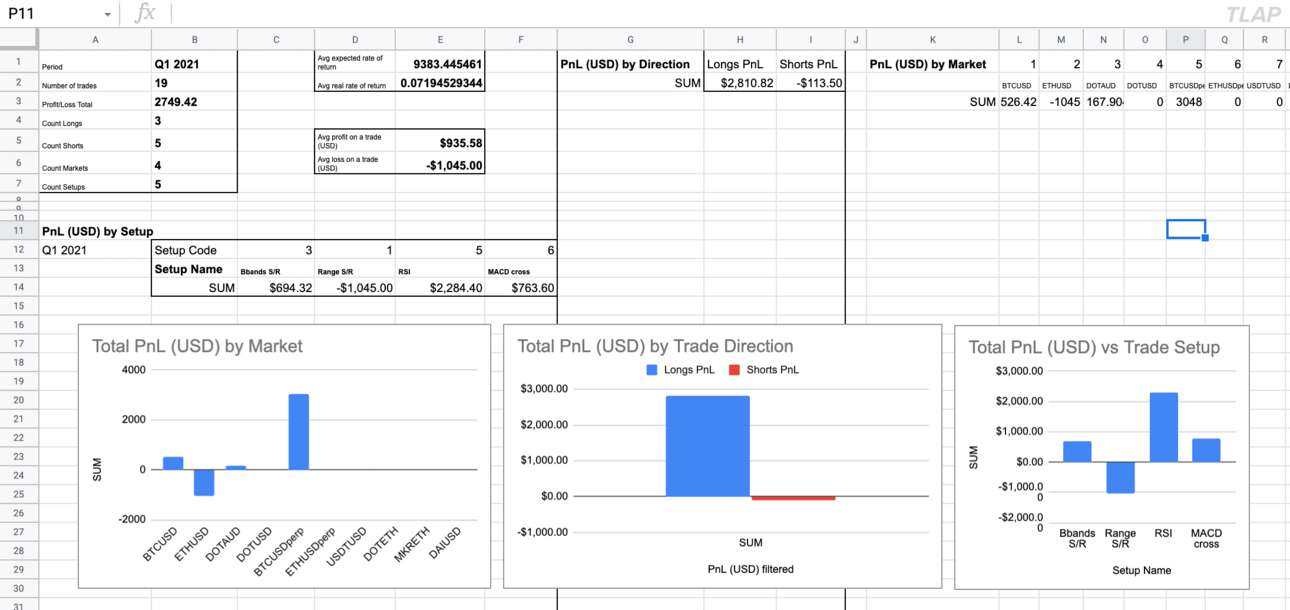Click the negative ETHUSD bar in Market chart
The image size is (1290, 610).
pos(204,482)
